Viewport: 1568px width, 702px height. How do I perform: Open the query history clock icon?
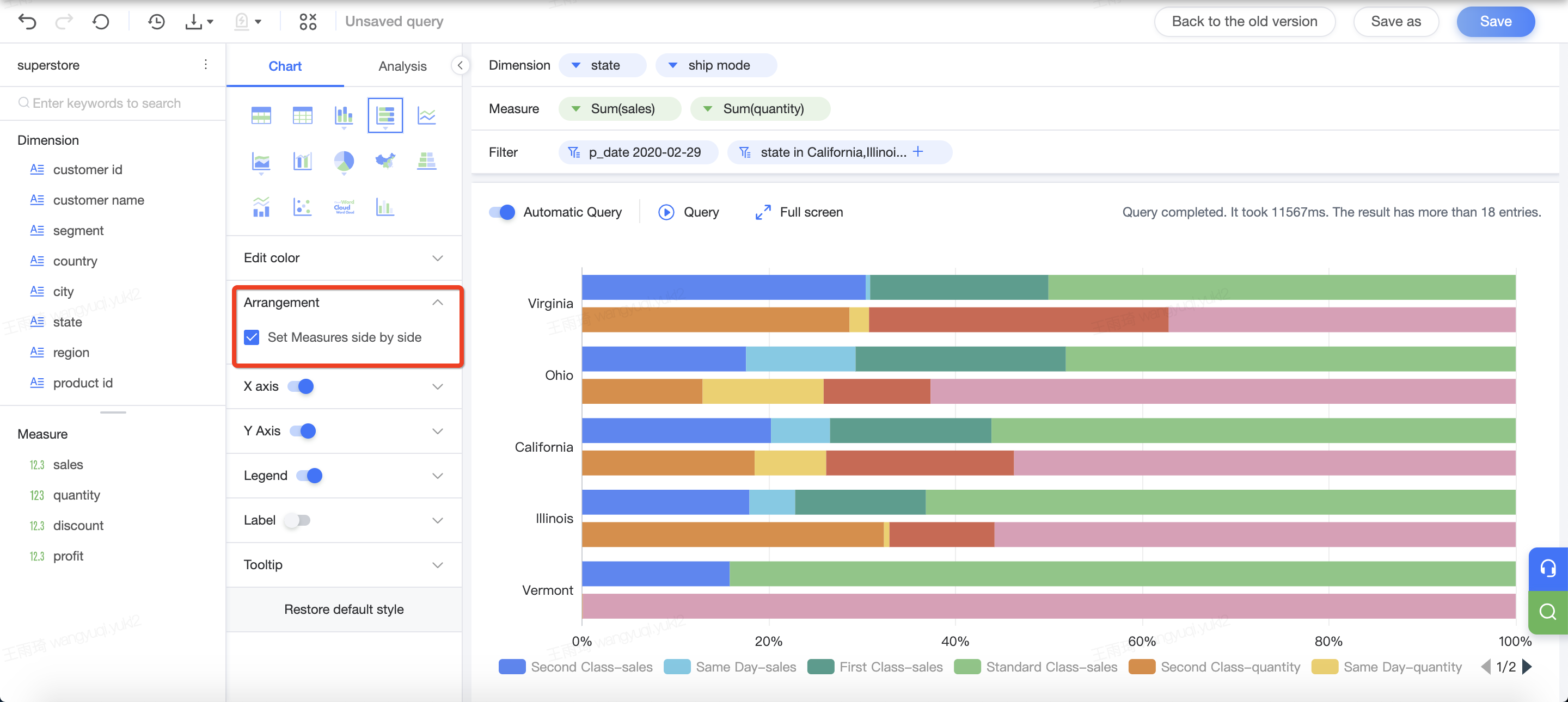(x=156, y=22)
